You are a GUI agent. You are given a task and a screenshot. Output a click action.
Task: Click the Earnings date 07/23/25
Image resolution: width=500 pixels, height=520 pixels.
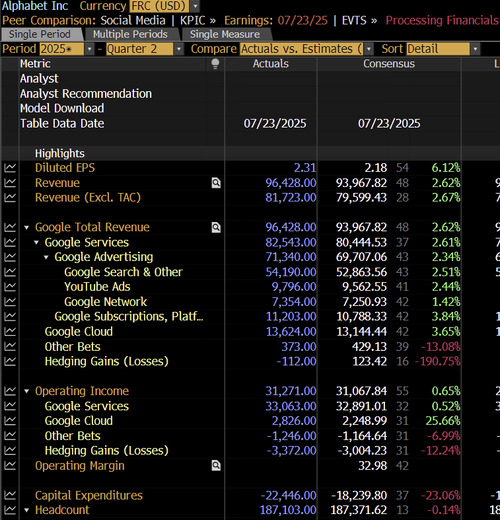303,20
